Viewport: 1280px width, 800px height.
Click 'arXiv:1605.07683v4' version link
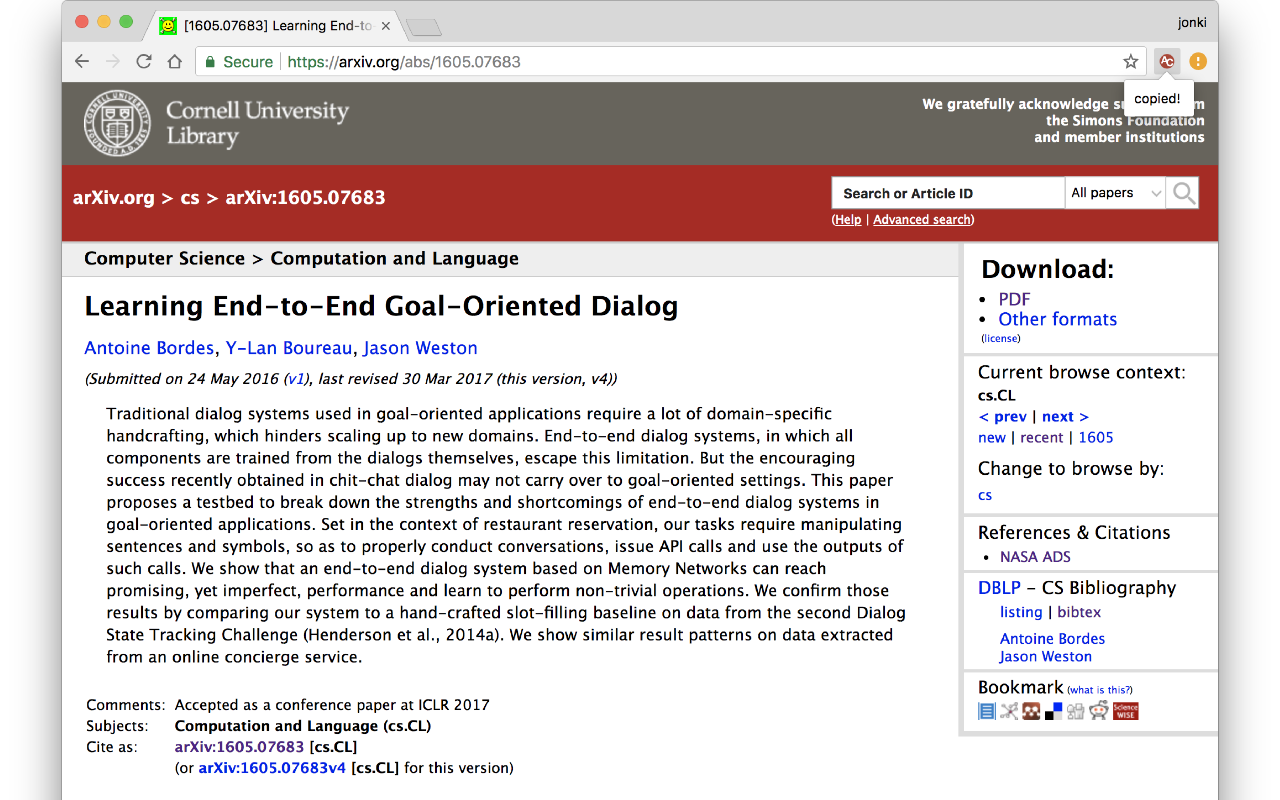tap(272, 768)
